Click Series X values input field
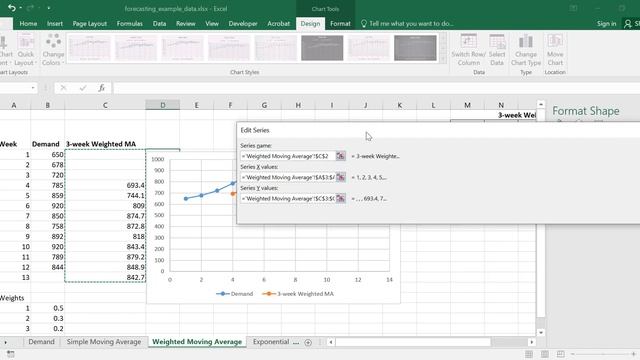 click(288, 177)
